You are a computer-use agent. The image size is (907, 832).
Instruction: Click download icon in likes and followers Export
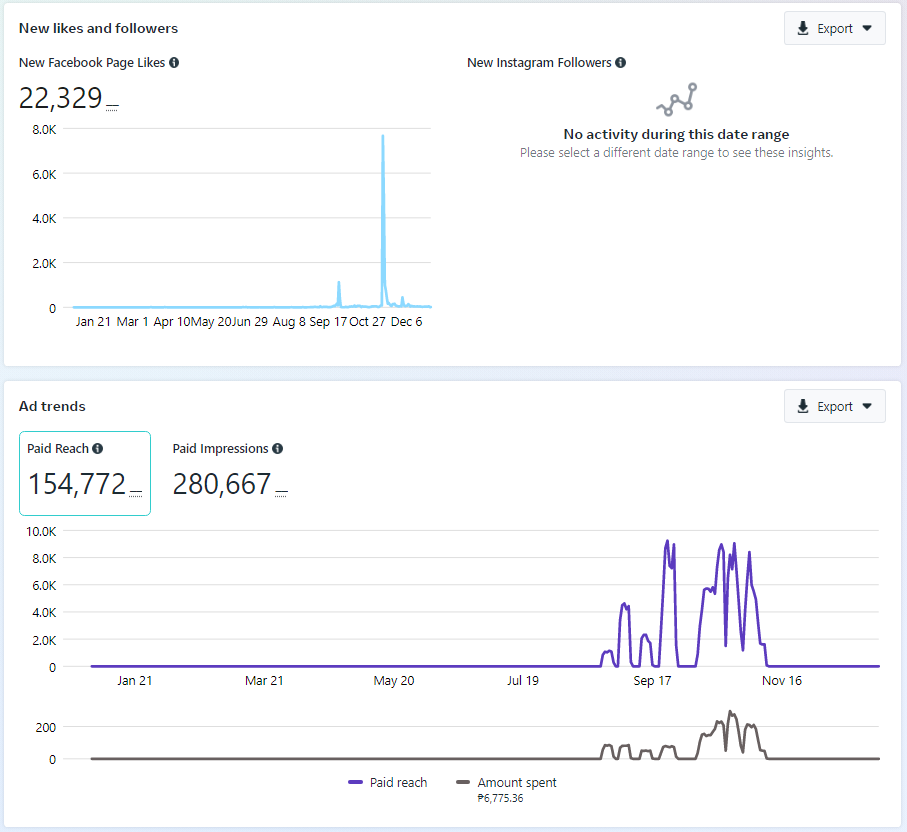tap(803, 29)
